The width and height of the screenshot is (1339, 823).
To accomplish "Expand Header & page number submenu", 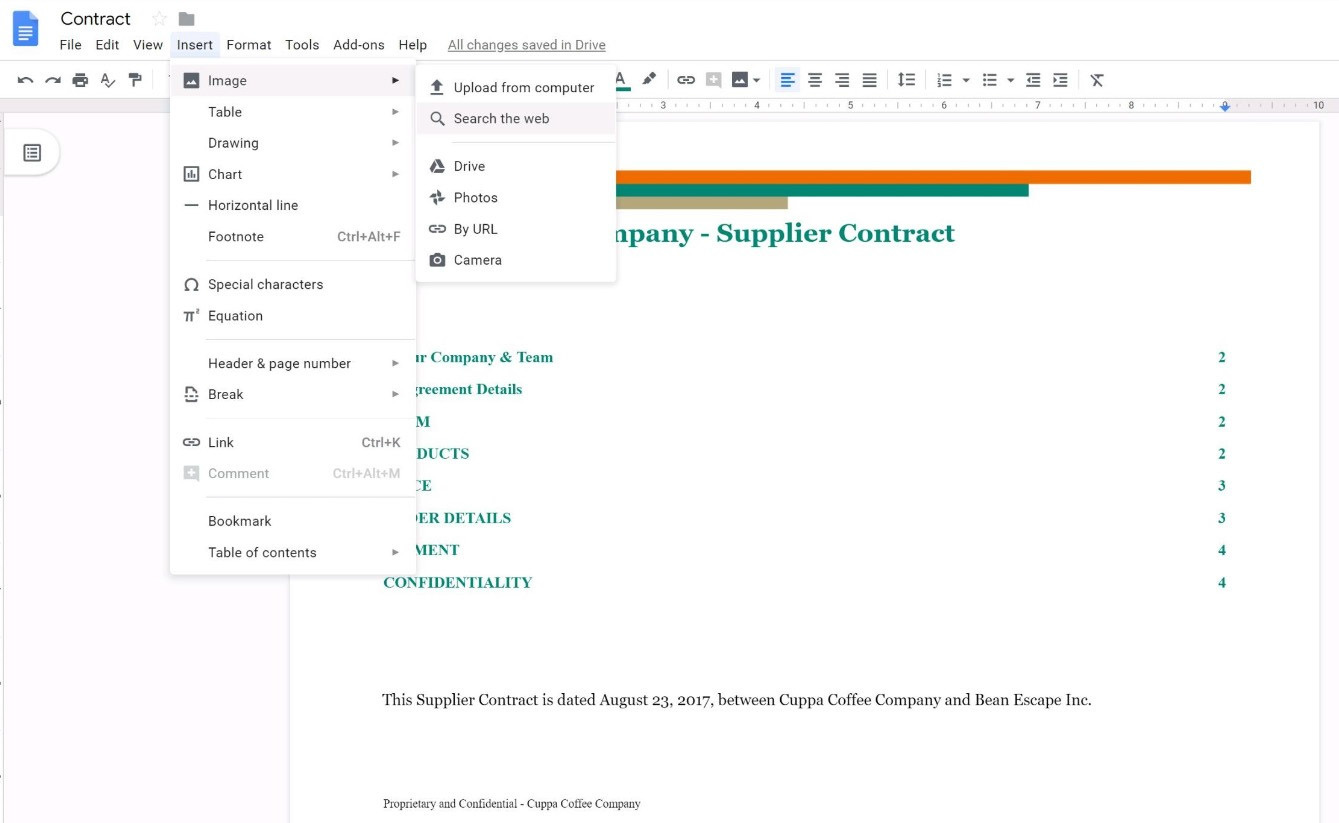I will tap(293, 363).
